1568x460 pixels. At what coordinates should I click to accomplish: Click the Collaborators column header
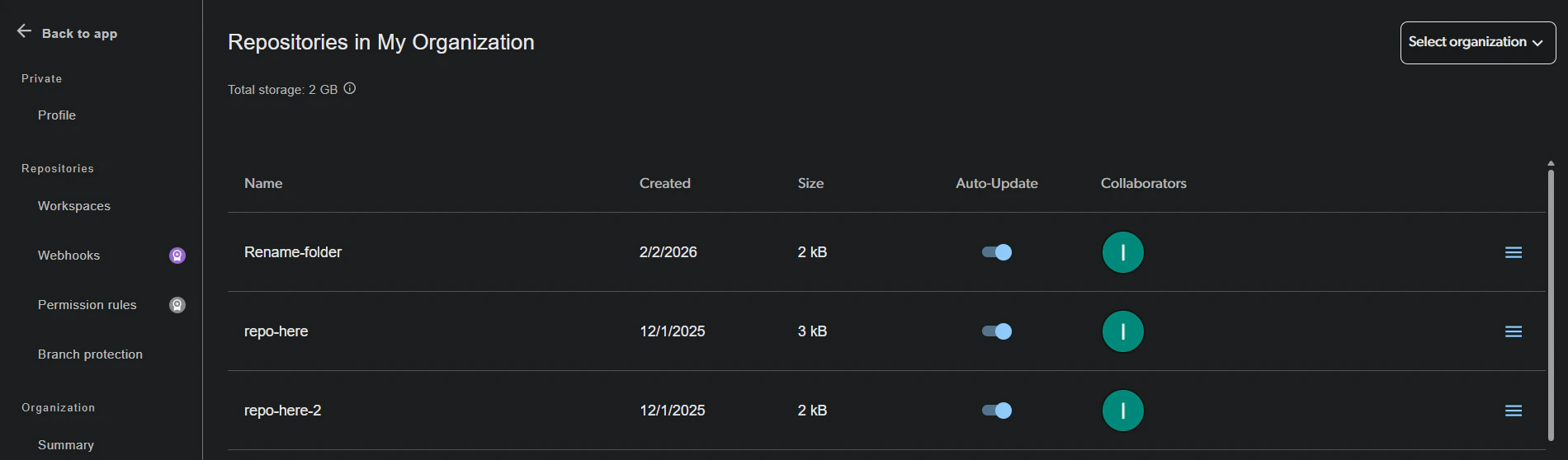click(1144, 183)
